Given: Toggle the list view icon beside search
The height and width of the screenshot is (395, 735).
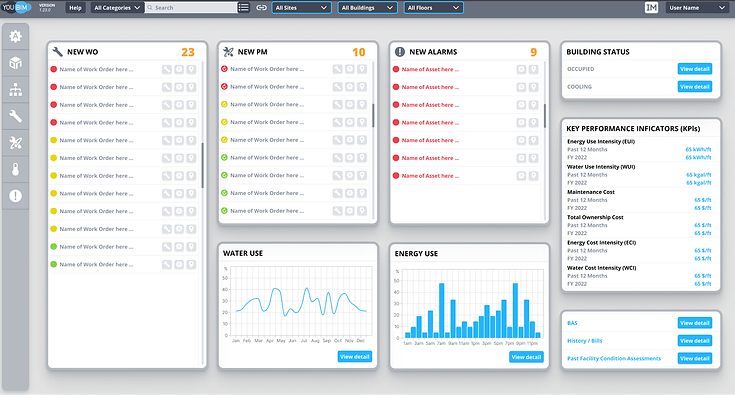Looking at the screenshot, I should tap(243, 7).
